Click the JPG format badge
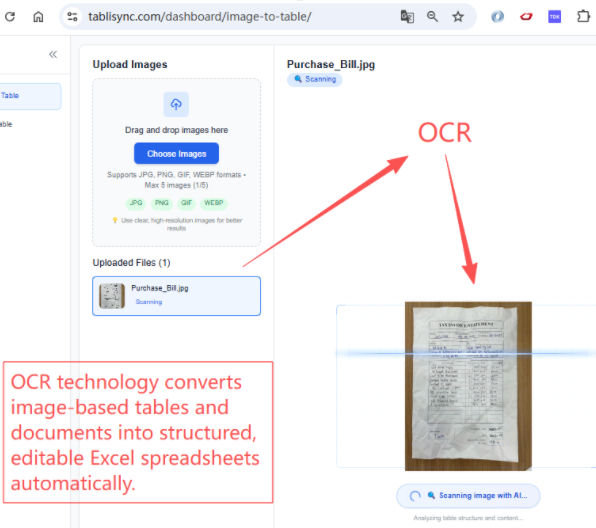The height and width of the screenshot is (528, 596). click(x=136, y=203)
